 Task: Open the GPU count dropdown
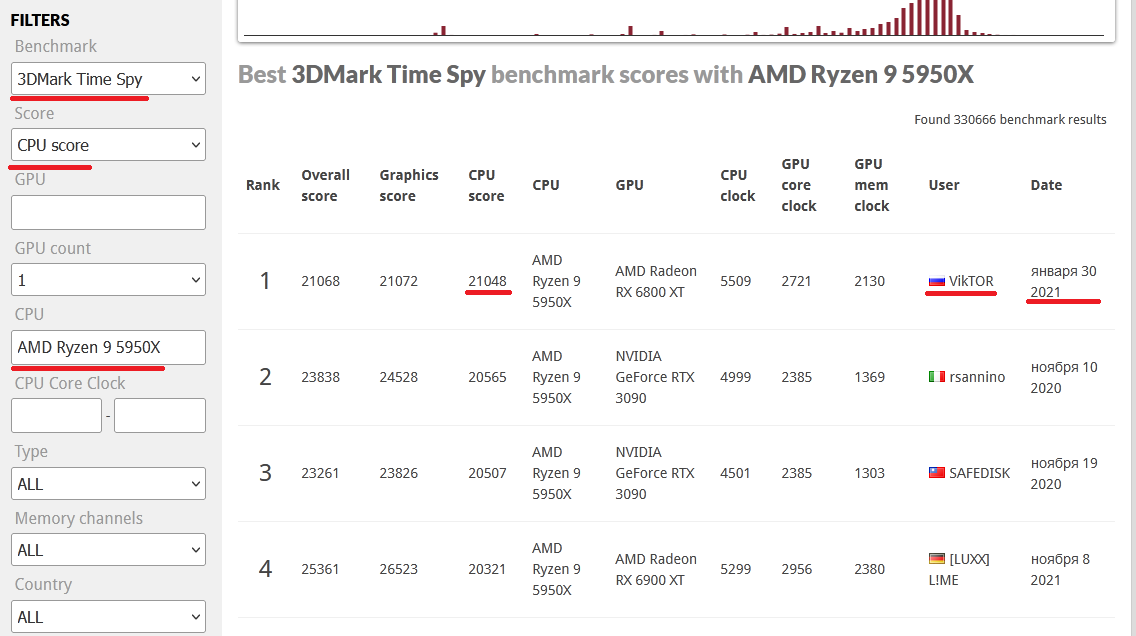click(x=108, y=280)
